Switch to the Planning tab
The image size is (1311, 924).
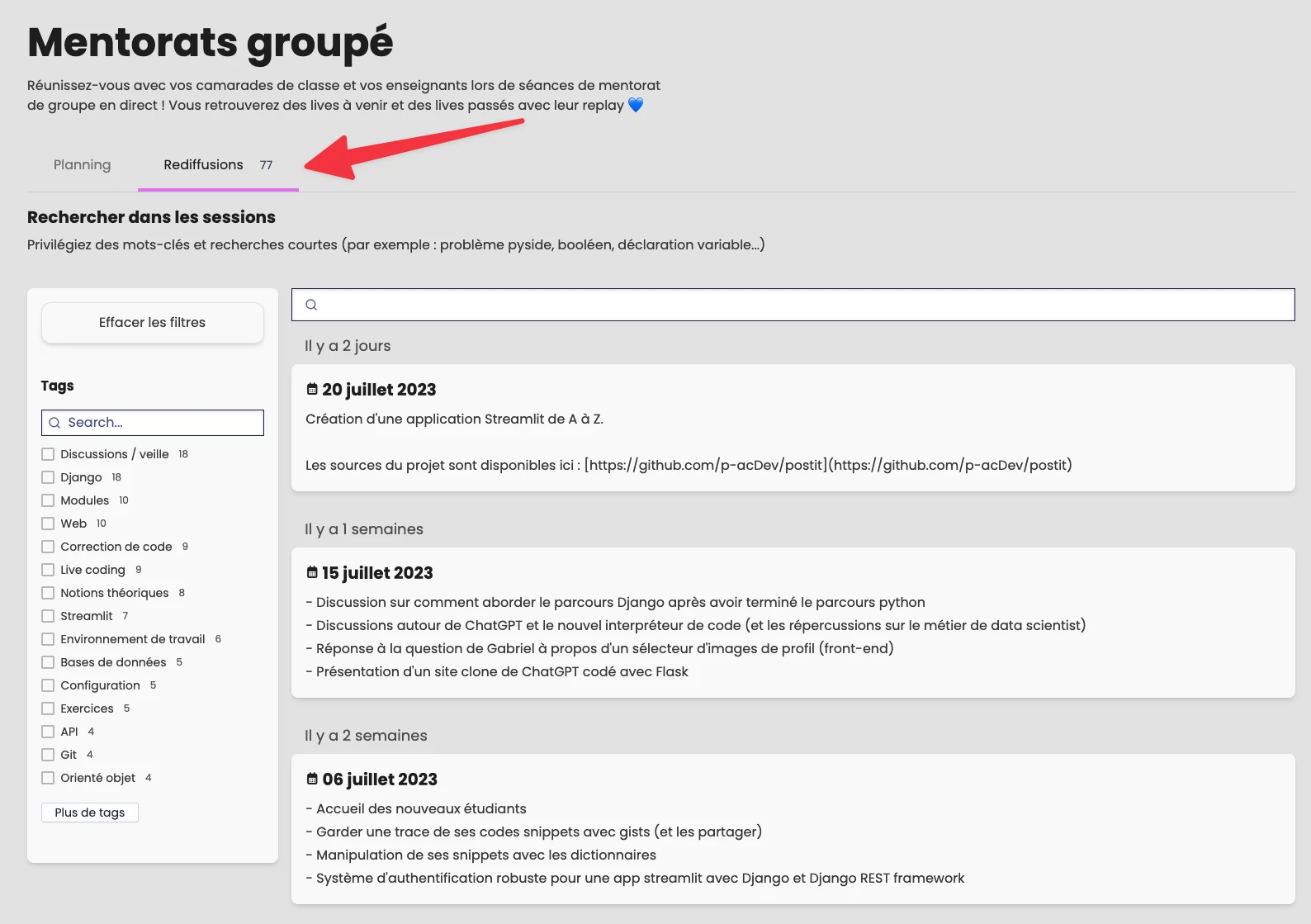[82, 165]
